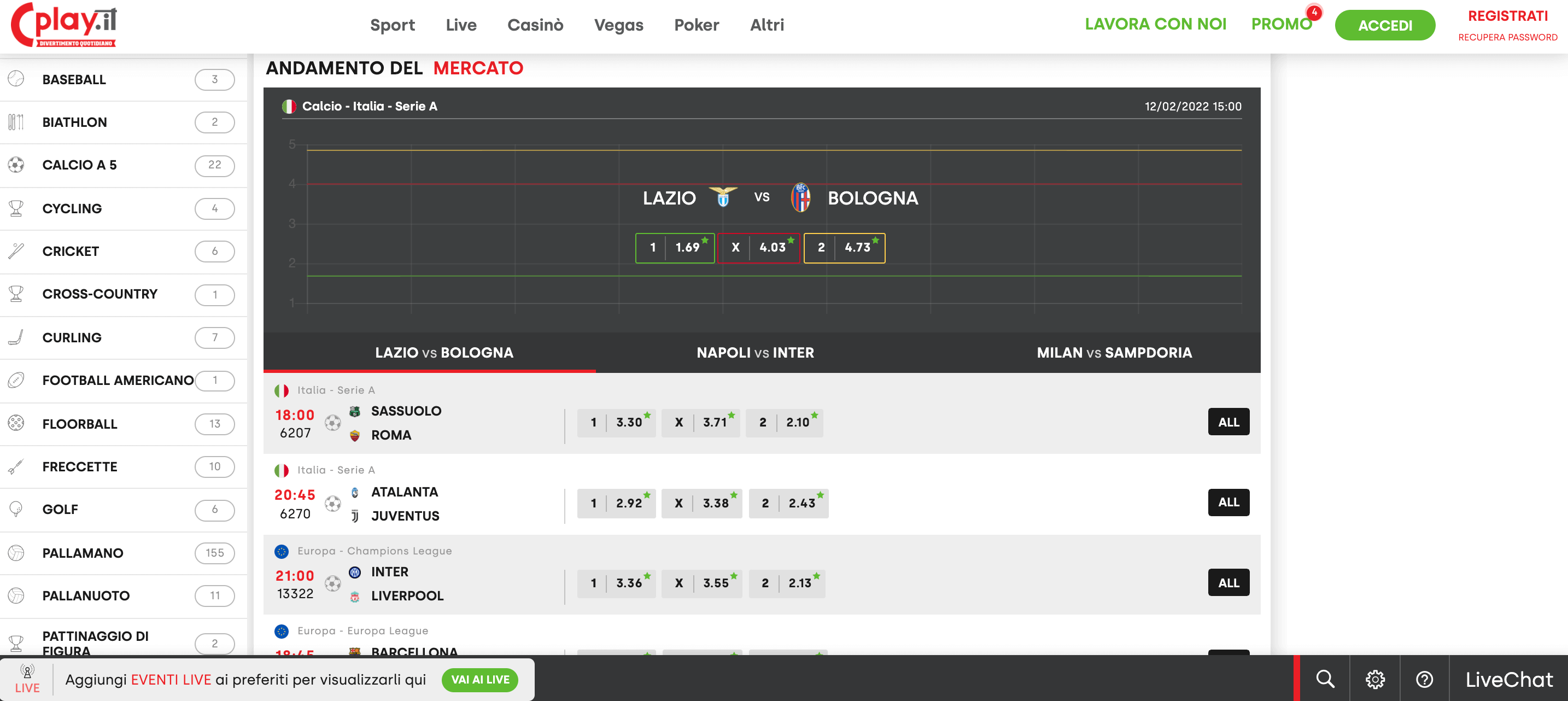Open the Casinò menu

tap(535, 25)
